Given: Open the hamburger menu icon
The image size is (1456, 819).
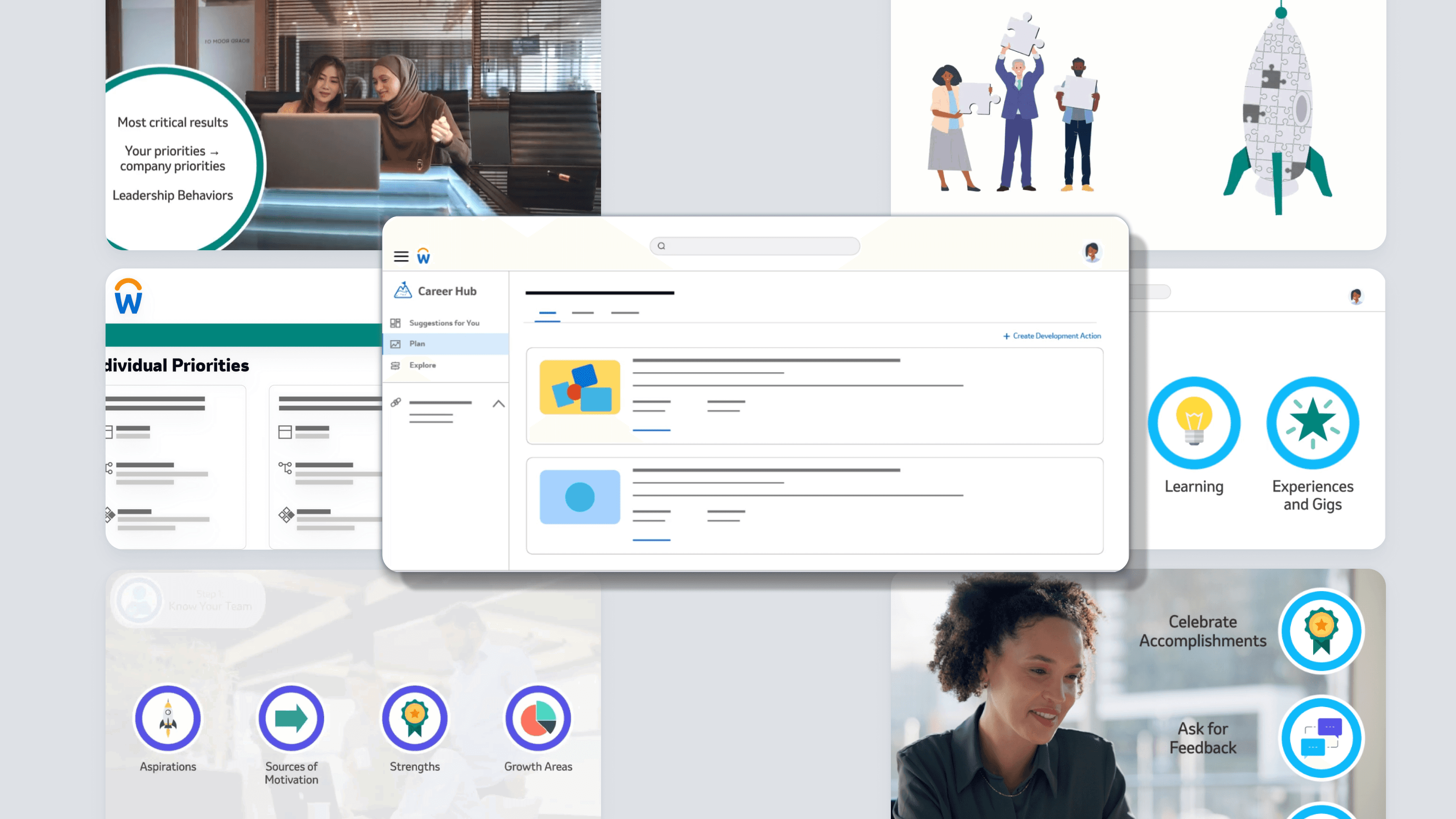Looking at the screenshot, I should pos(401,257).
